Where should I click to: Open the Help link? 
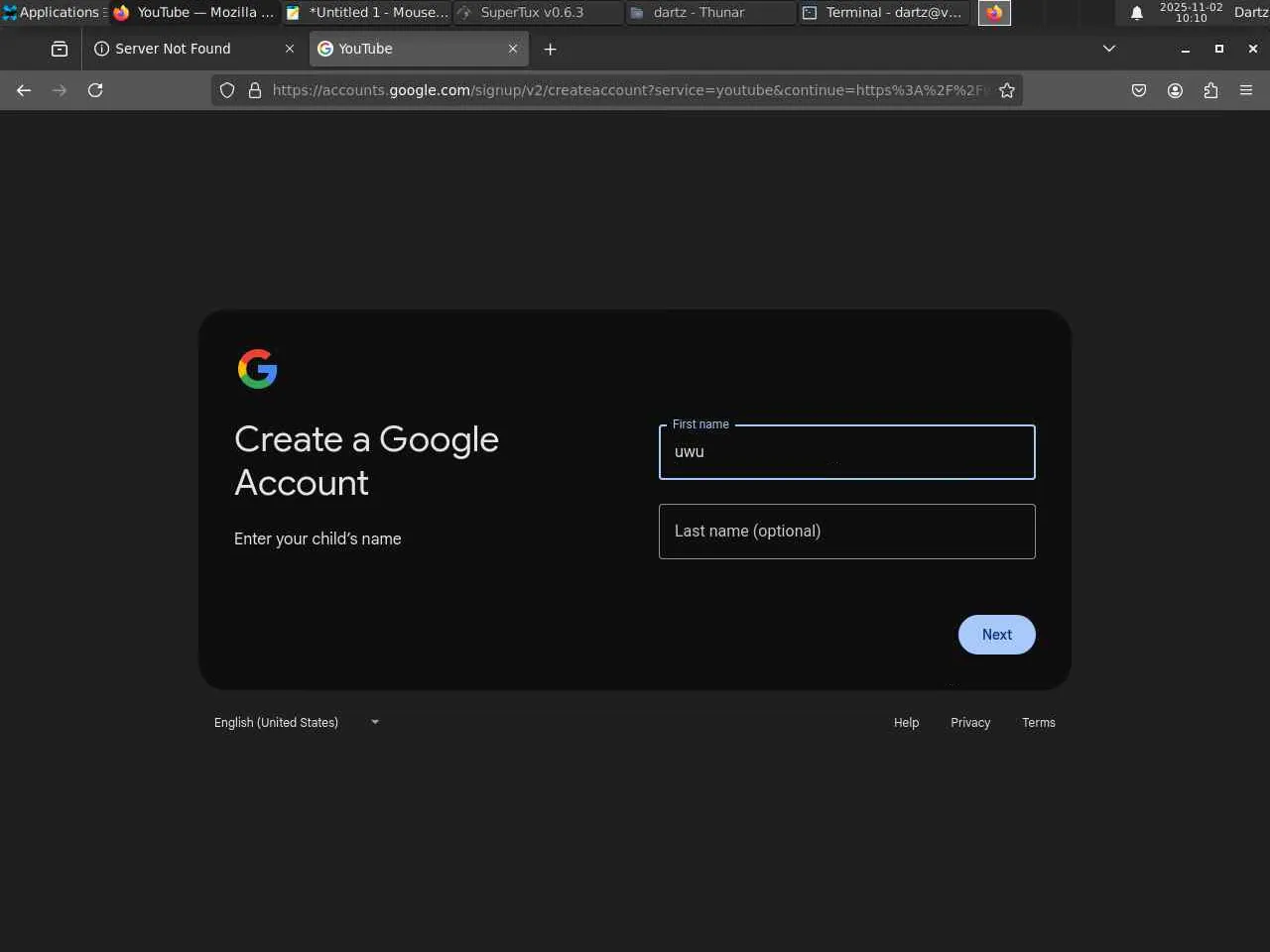point(906,723)
